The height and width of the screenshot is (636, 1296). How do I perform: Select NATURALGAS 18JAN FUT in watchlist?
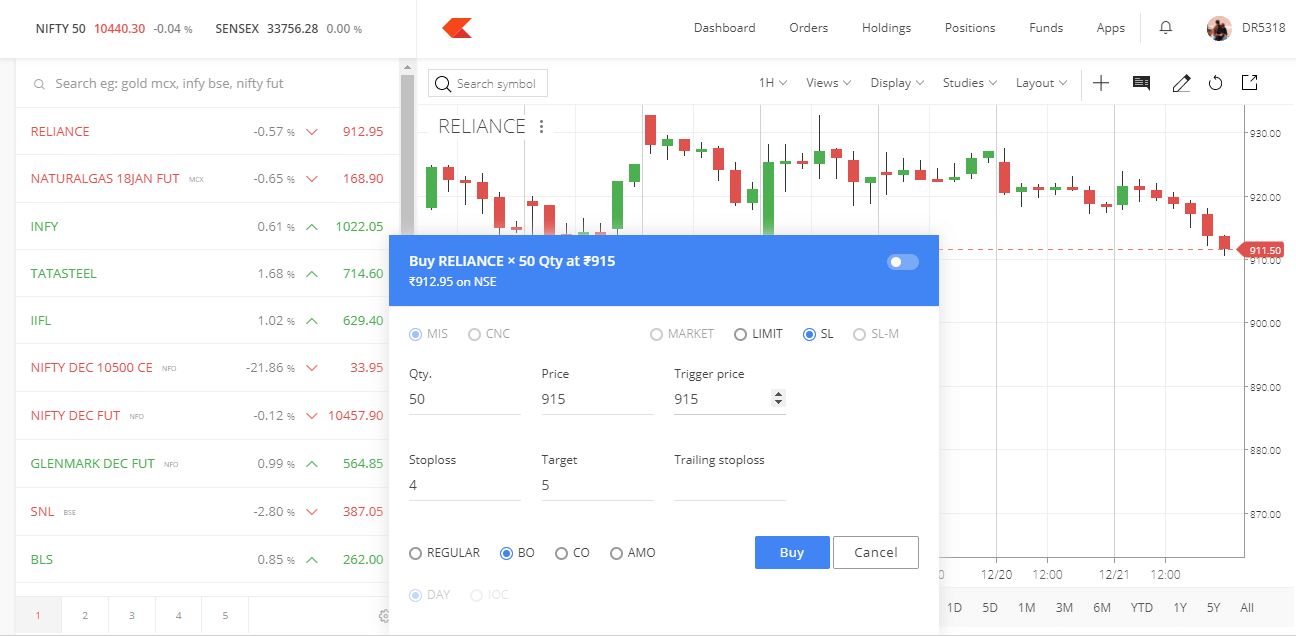pyautogui.click(x=207, y=179)
